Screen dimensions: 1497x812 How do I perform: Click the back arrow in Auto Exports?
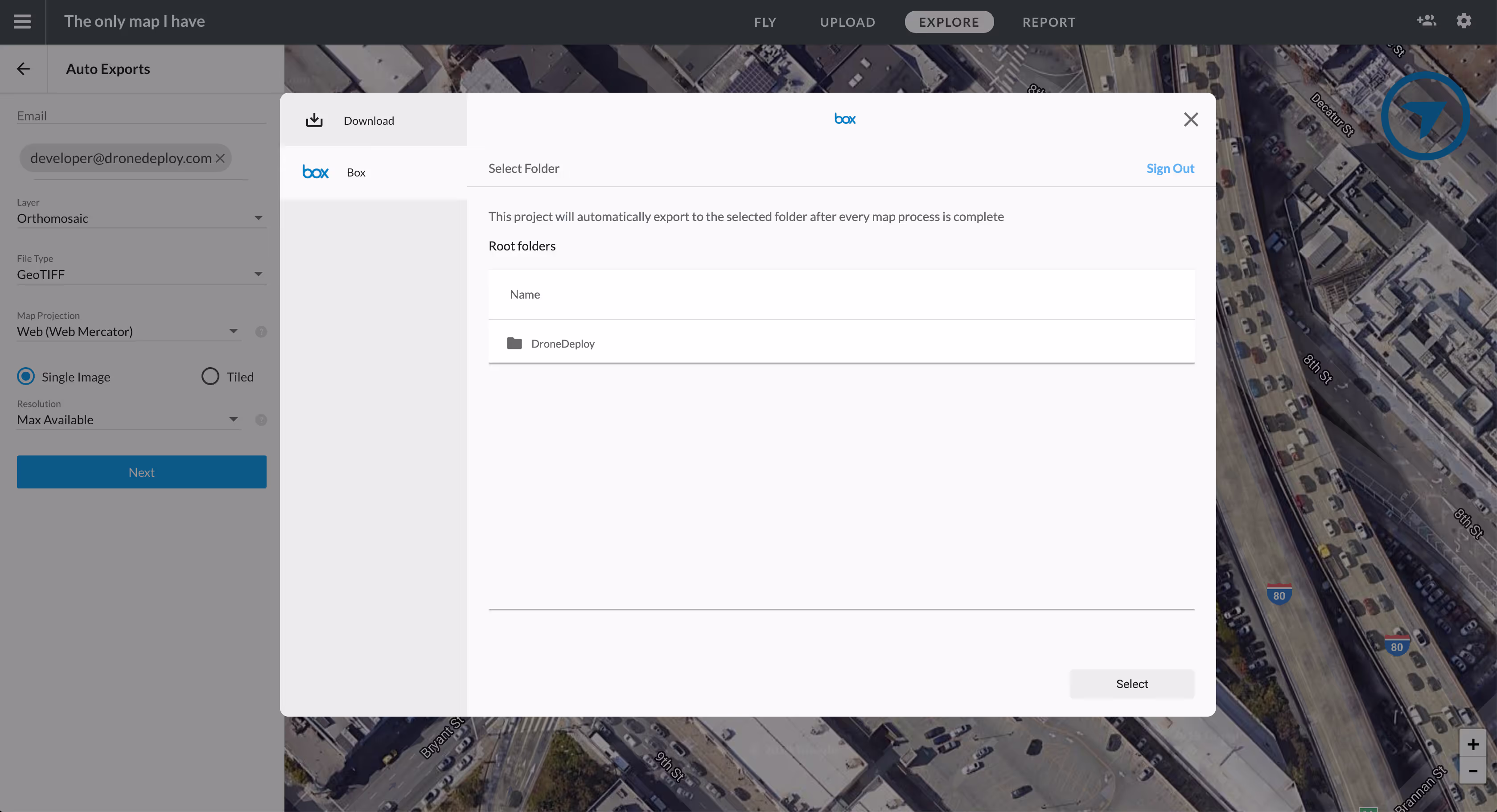23,69
